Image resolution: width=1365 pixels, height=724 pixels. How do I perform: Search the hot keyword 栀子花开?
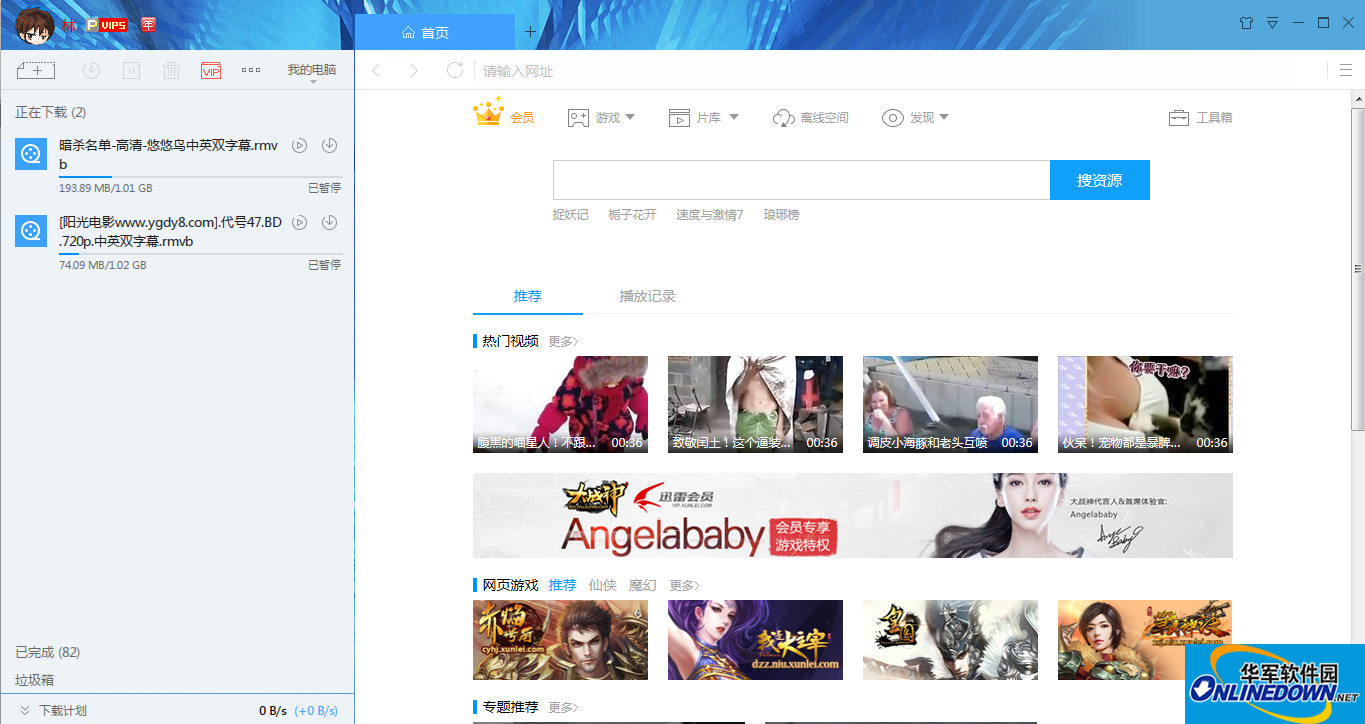(x=632, y=214)
